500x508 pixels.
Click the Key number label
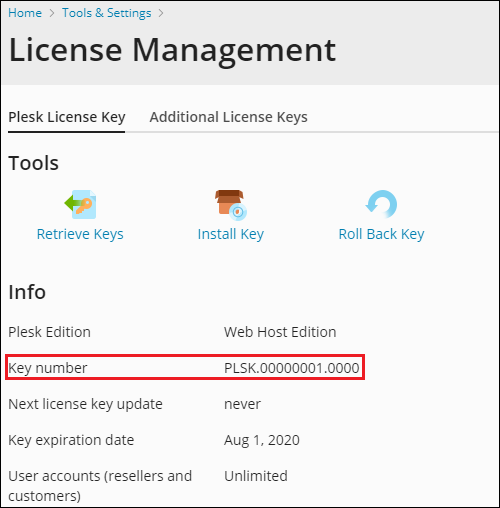tap(48, 368)
